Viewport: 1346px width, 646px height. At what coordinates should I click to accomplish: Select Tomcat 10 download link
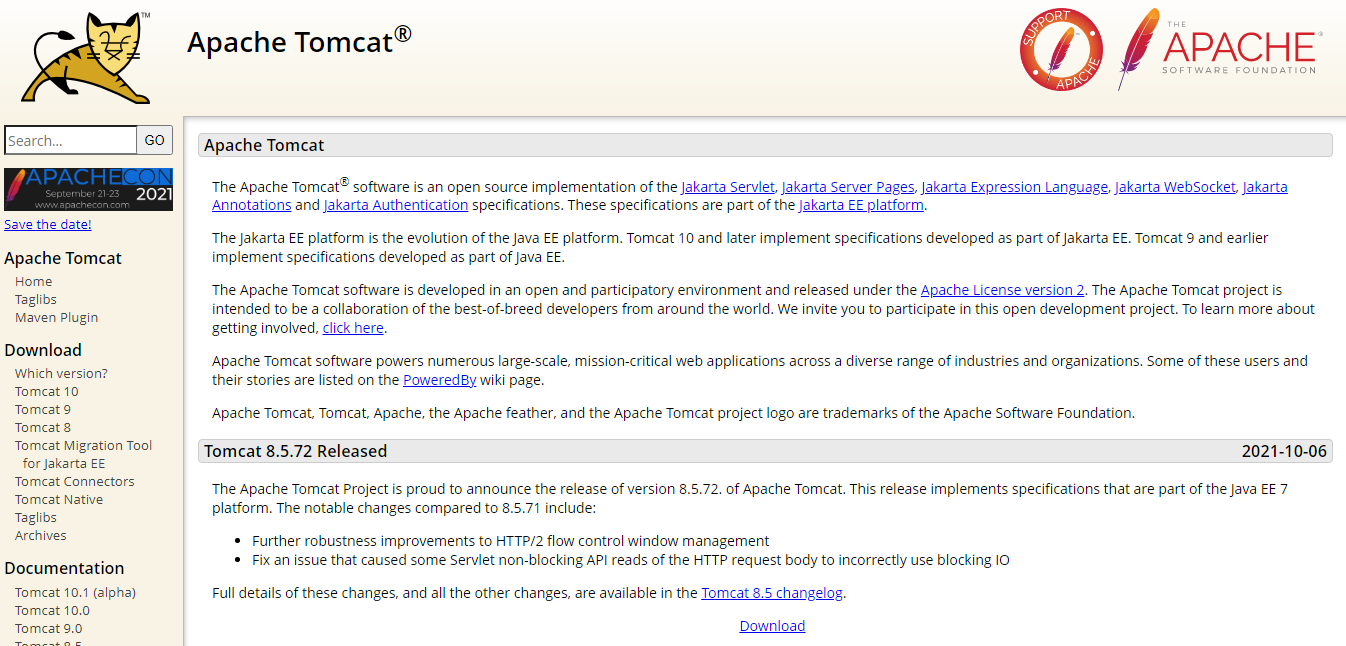pos(46,391)
